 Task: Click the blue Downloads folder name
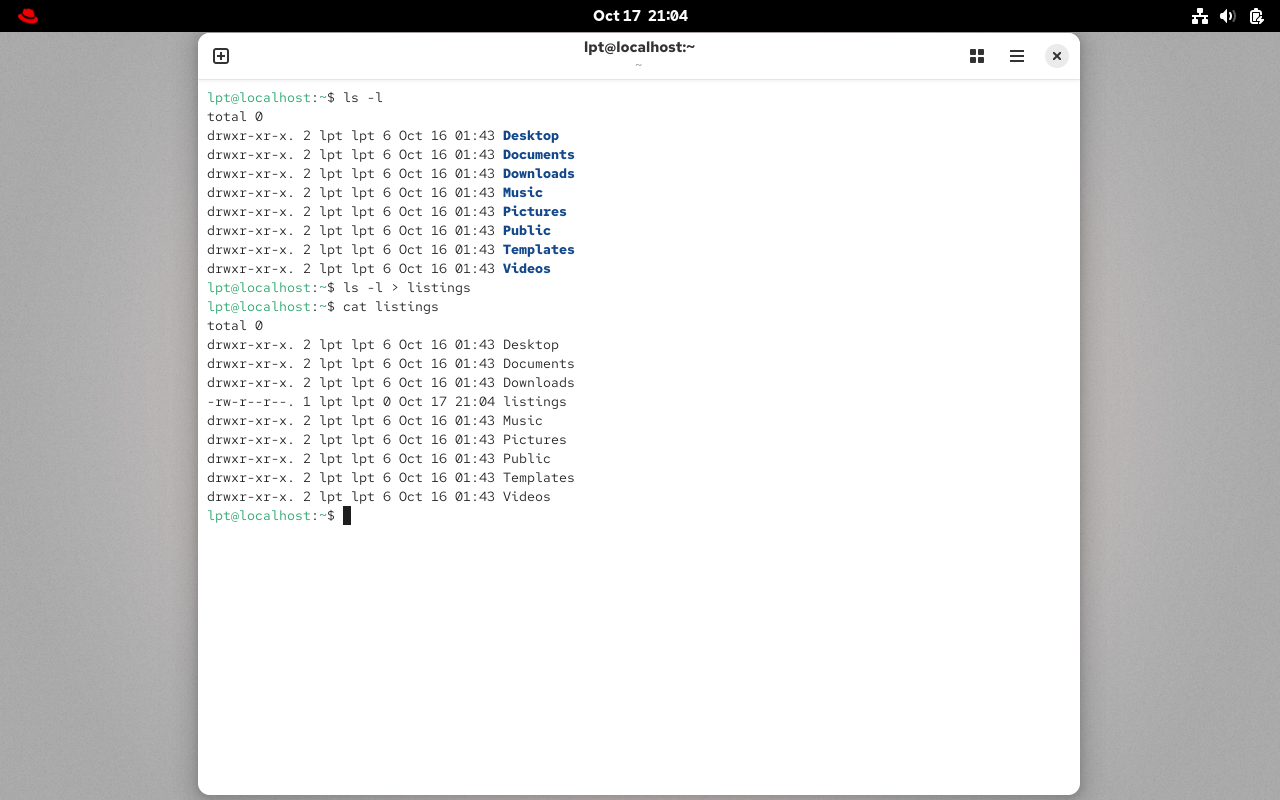(538, 173)
